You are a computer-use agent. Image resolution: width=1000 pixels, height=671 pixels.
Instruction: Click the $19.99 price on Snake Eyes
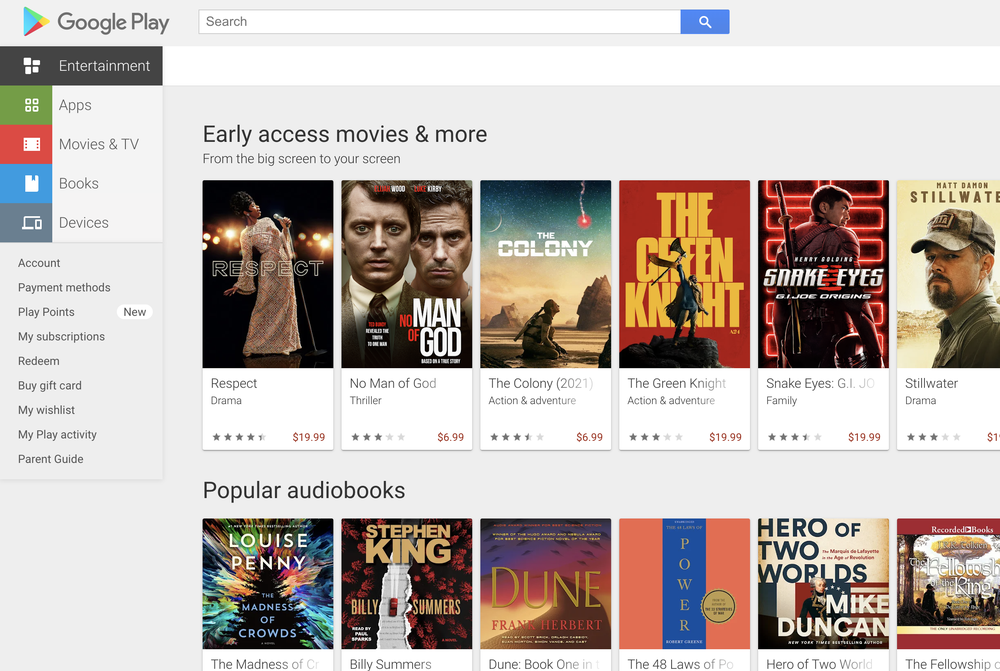[864, 437]
